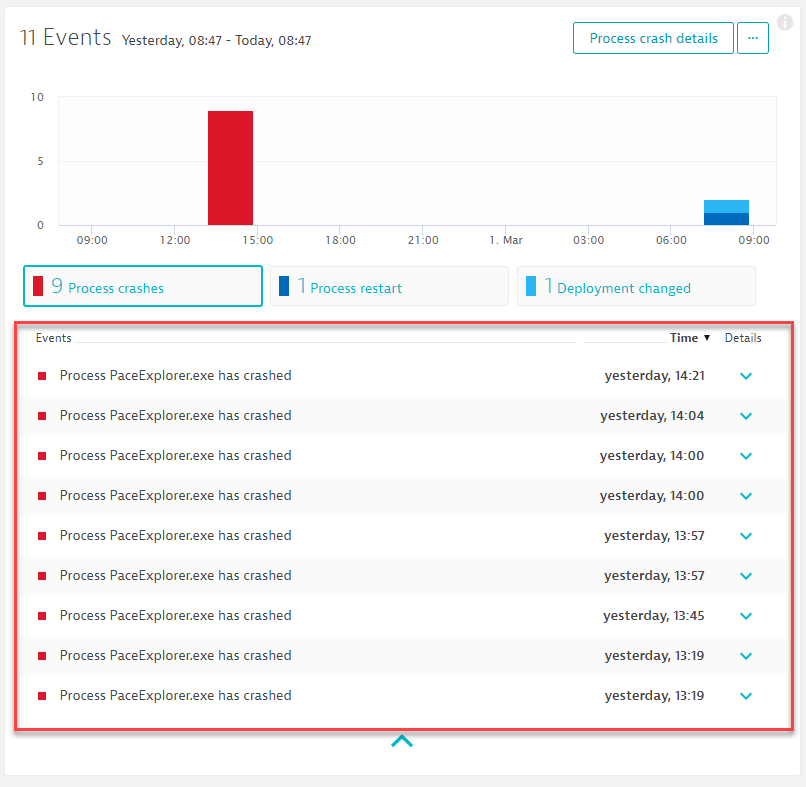
Task: Click the blue marker inside the Deployment changed filter
Action: pyautogui.click(x=531, y=286)
